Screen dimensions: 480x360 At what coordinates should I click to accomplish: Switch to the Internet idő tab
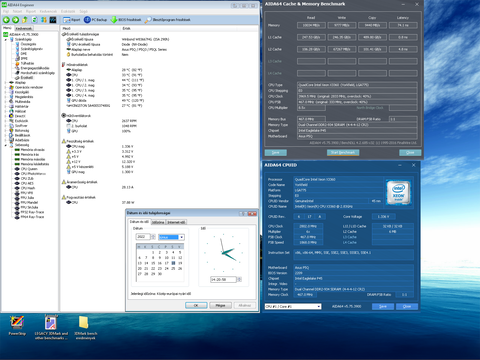coord(176,222)
